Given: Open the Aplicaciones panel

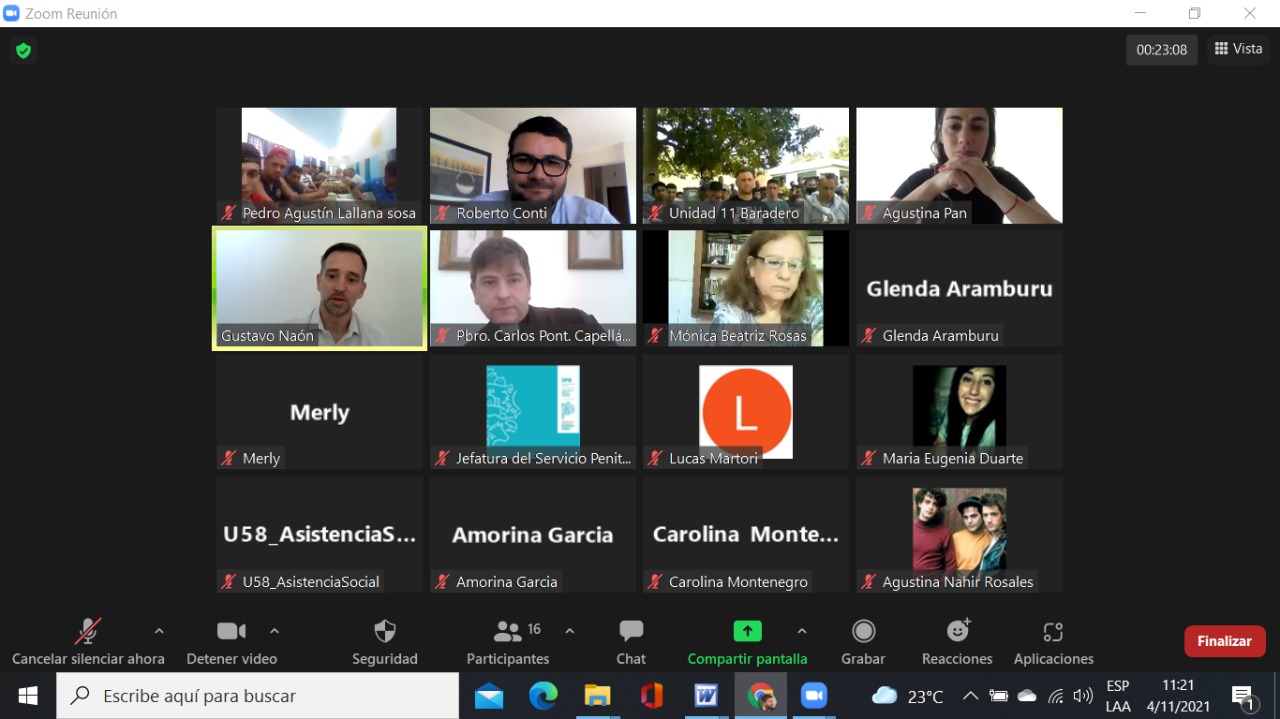Looking at the screenshot, I should (x=1053, y=641).
